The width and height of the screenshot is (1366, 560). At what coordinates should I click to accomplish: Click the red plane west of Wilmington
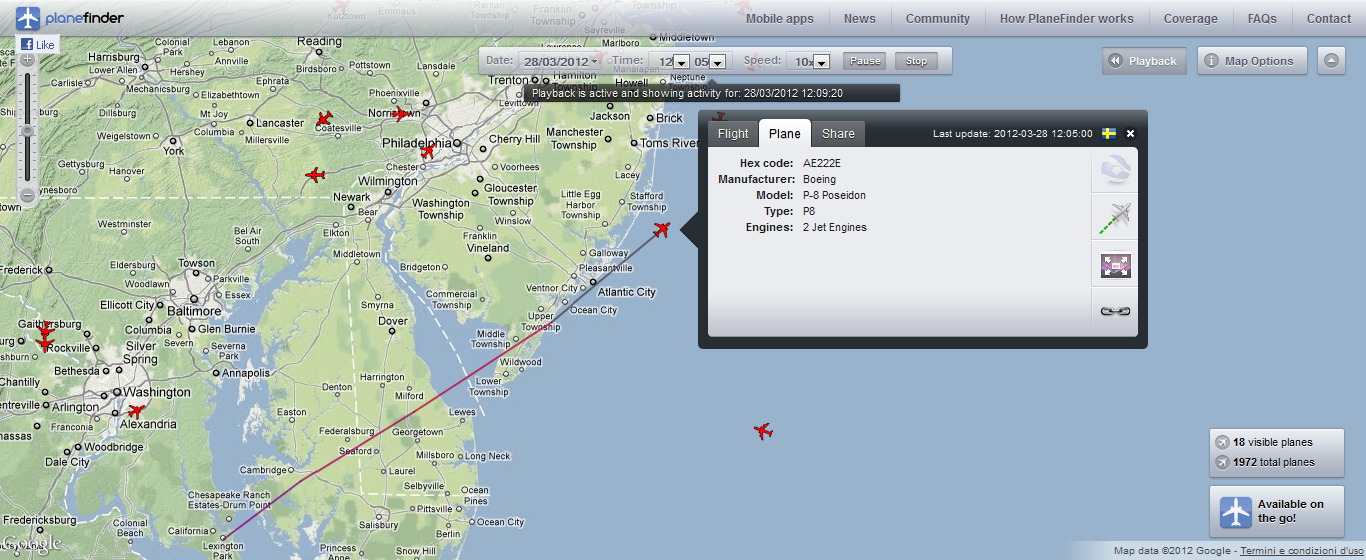coord(315,175)
